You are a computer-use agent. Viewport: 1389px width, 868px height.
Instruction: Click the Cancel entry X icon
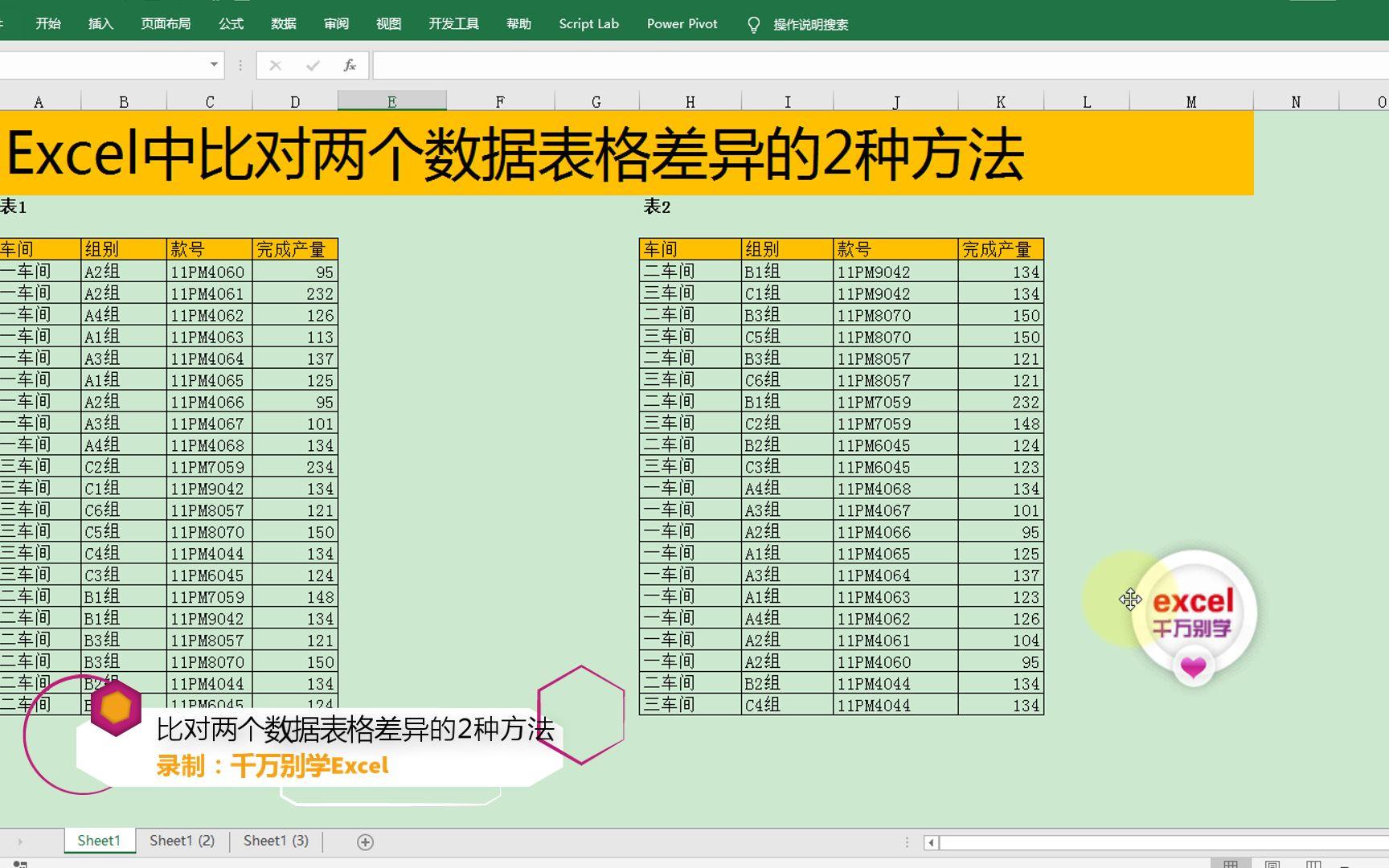pyautogui.click(x=275, y=65)
